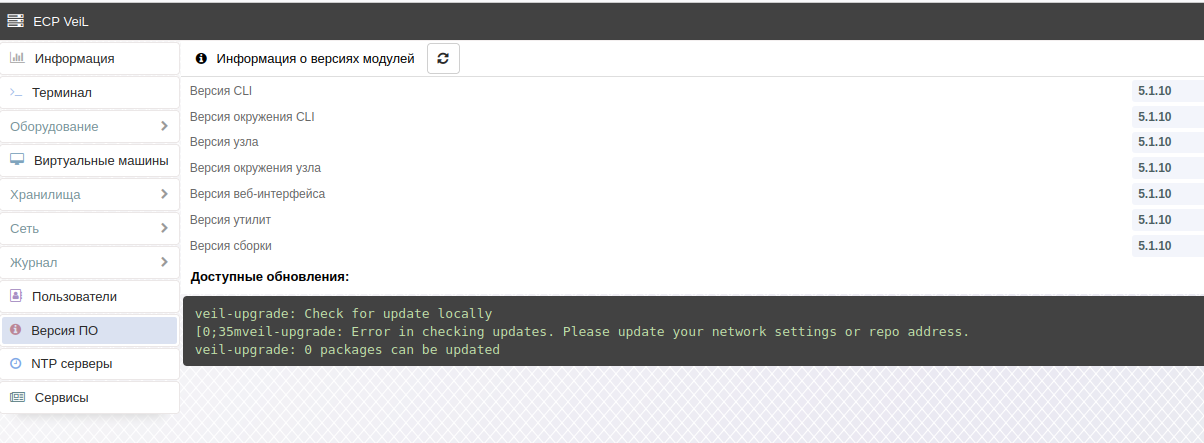
Task: Open the Информация menu item
Action: (90, 58)
